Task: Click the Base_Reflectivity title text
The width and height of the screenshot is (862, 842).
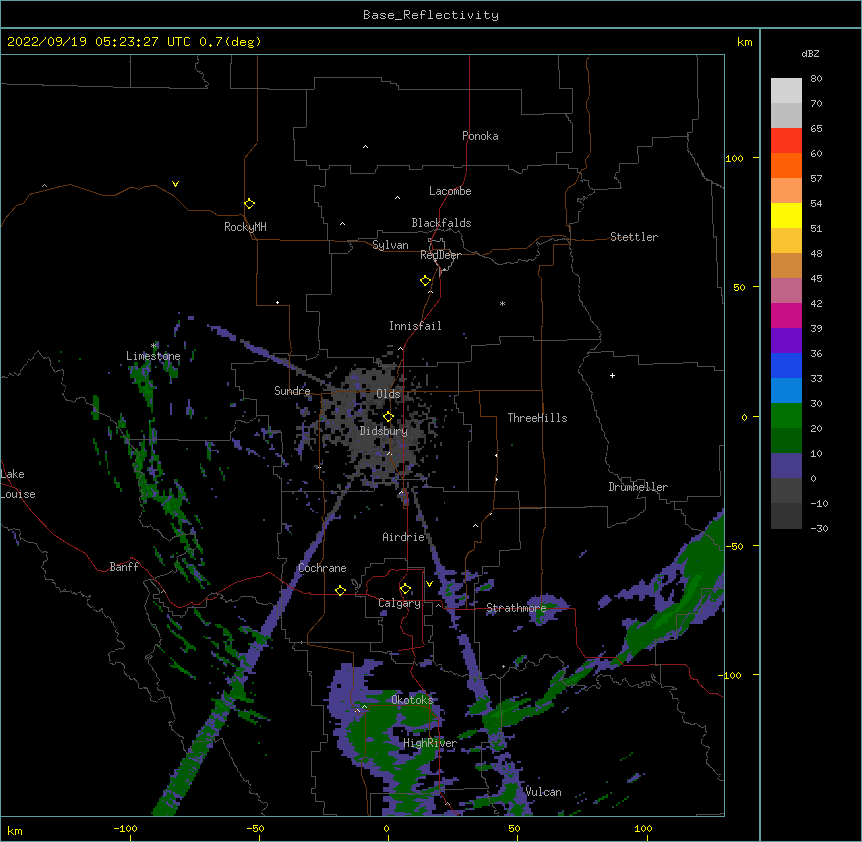Action: tap(431, 15)
